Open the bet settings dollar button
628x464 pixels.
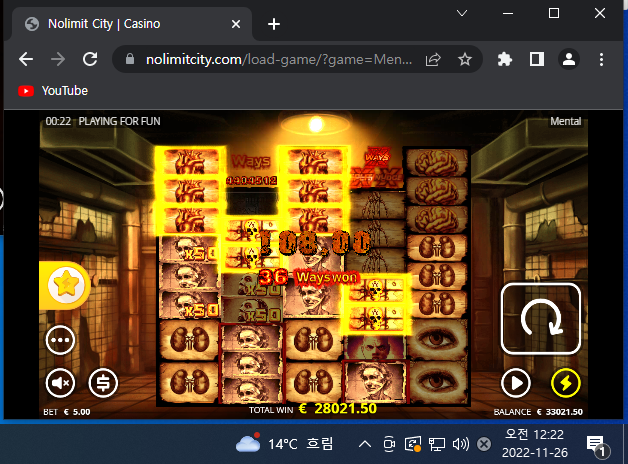tap(103, 383)
